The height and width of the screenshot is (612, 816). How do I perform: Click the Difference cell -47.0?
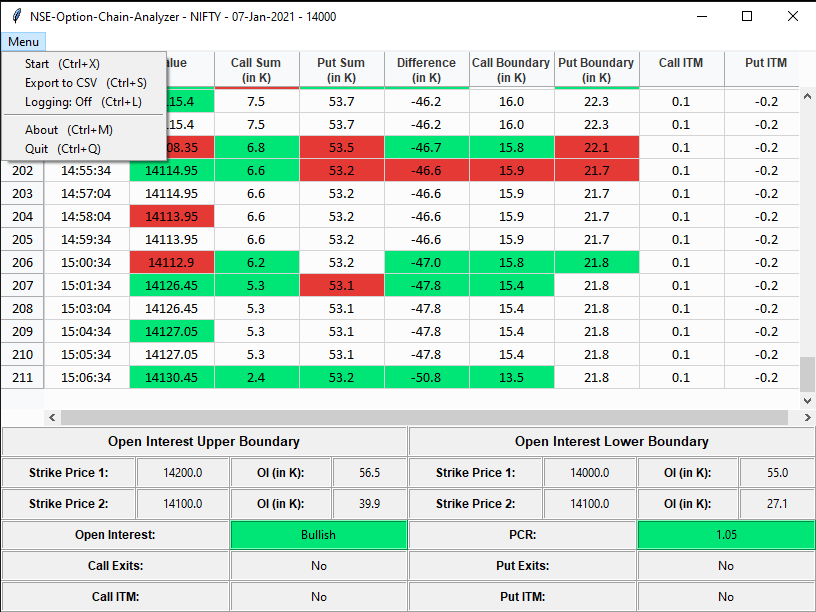427,262
